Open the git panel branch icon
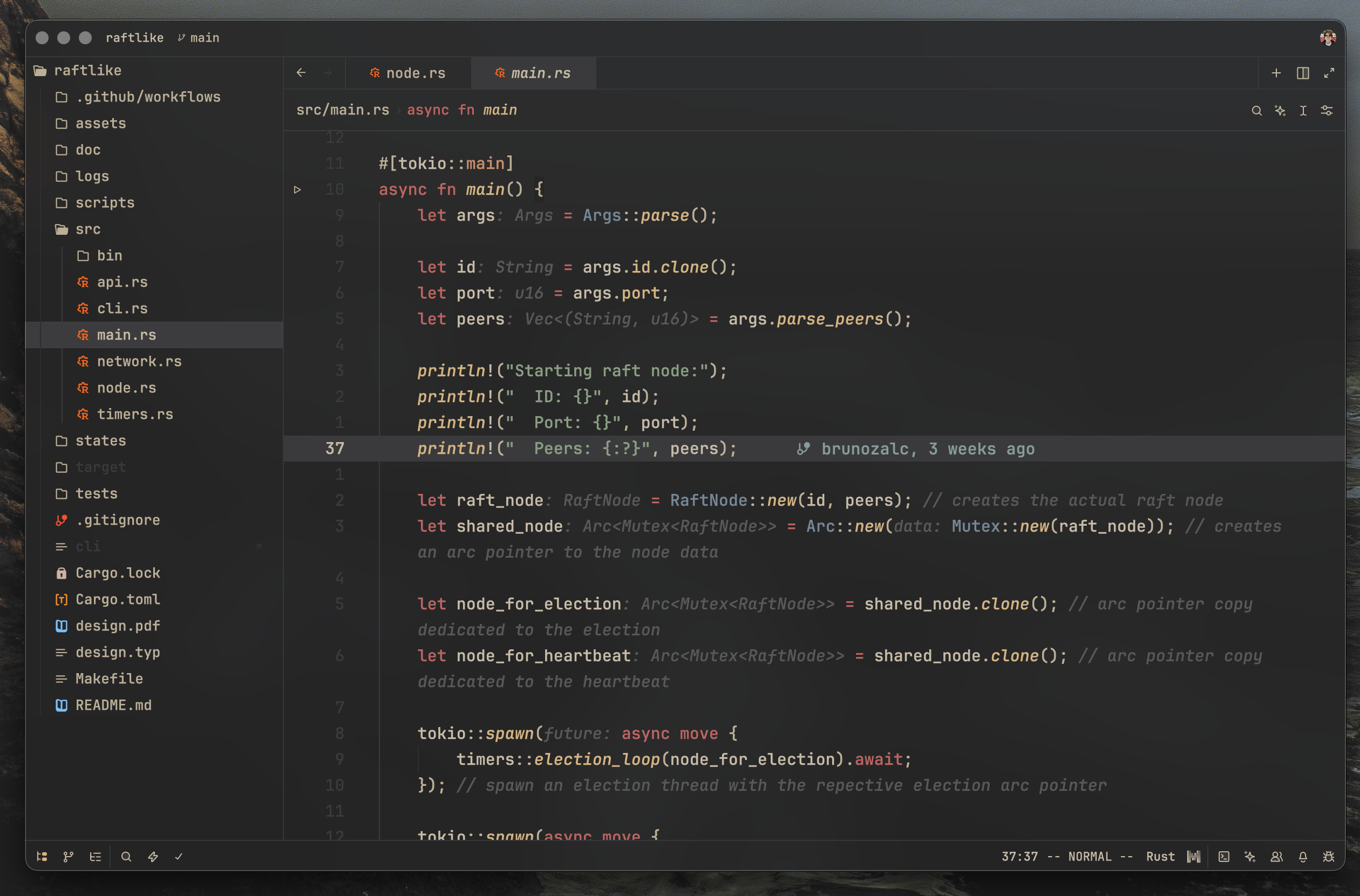This screenshot has height=896, width=1360. [x=69, y=856]
